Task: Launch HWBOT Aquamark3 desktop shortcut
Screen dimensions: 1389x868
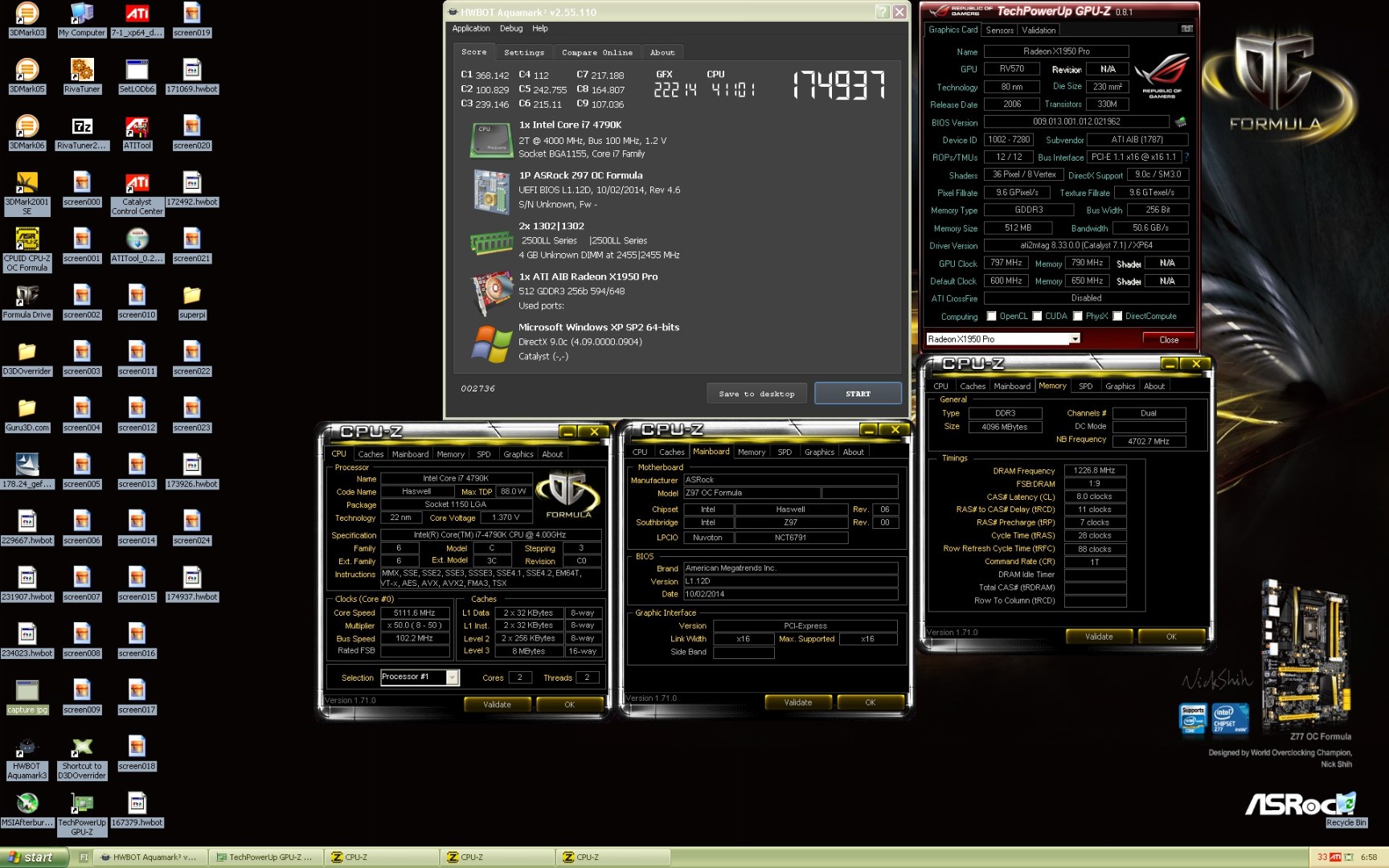Action: [x=27, y=757]
